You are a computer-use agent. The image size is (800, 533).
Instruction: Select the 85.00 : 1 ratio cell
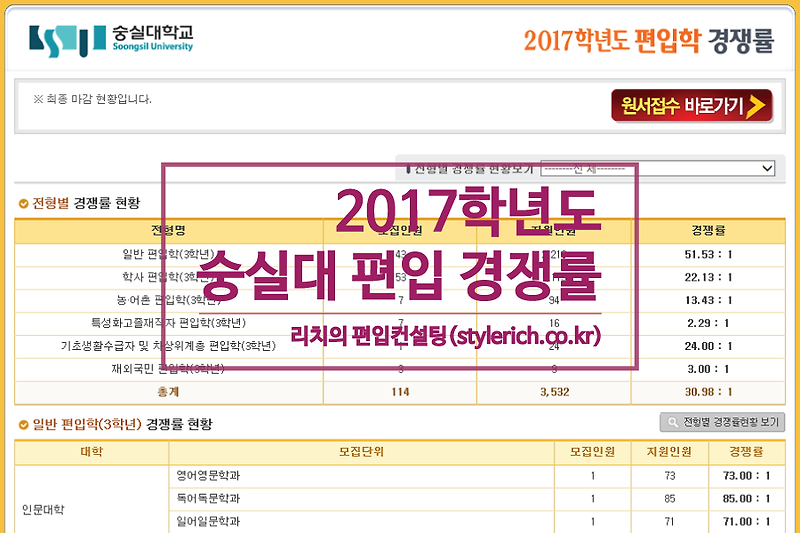(x=746, y=499)
